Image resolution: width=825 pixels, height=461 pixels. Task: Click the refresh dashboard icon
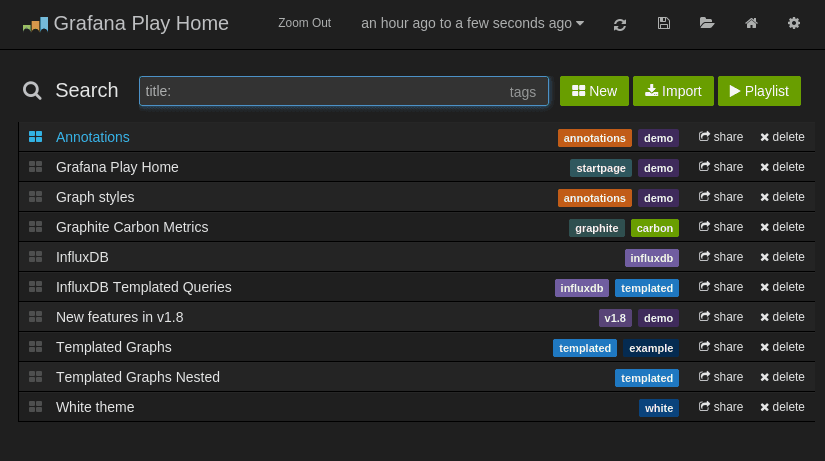pos(620,23)
